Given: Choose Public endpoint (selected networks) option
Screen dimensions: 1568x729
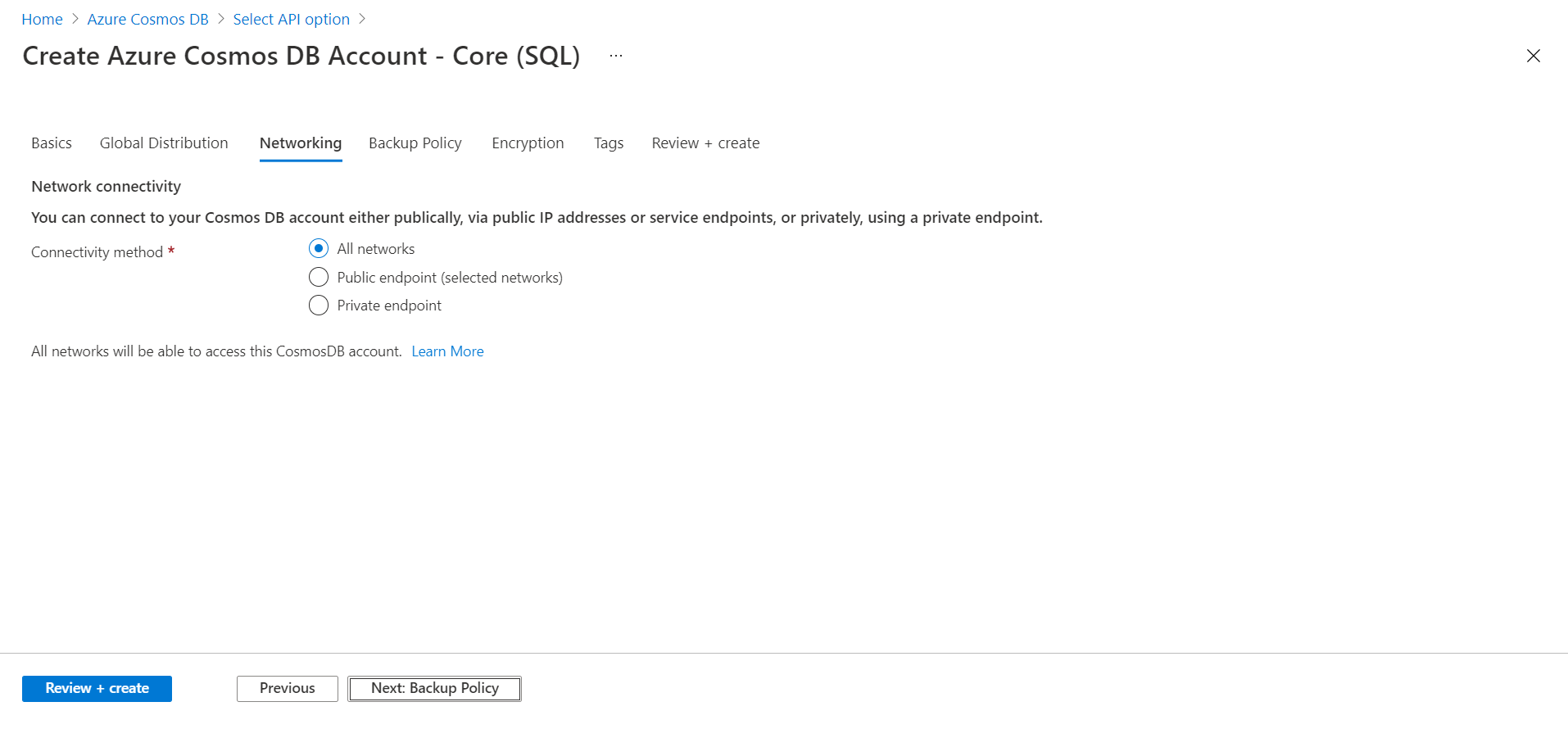Looking at the screenshot, I should point(319,277).
